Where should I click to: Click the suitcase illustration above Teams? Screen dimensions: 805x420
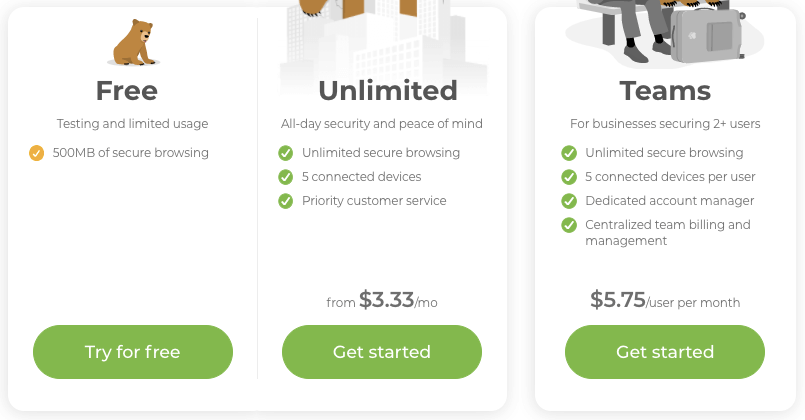[x=707, y=33]
